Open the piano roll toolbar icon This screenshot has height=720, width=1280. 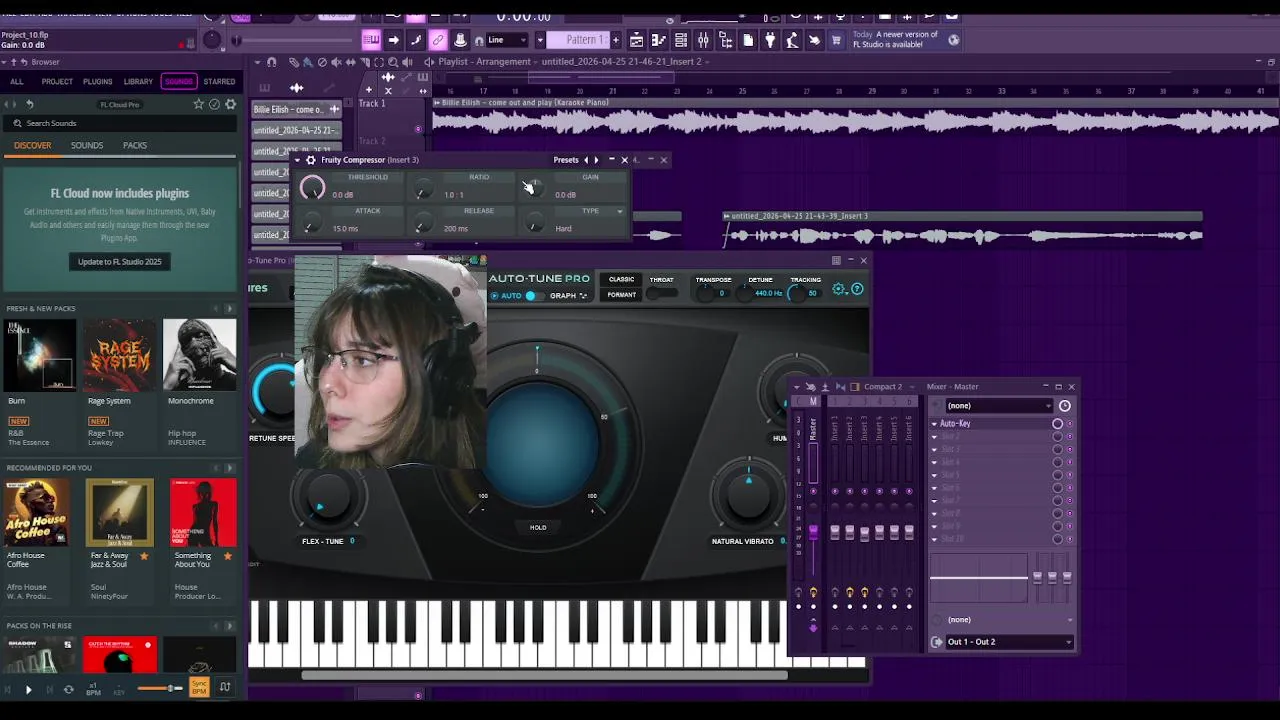click(x=659, y=40)
